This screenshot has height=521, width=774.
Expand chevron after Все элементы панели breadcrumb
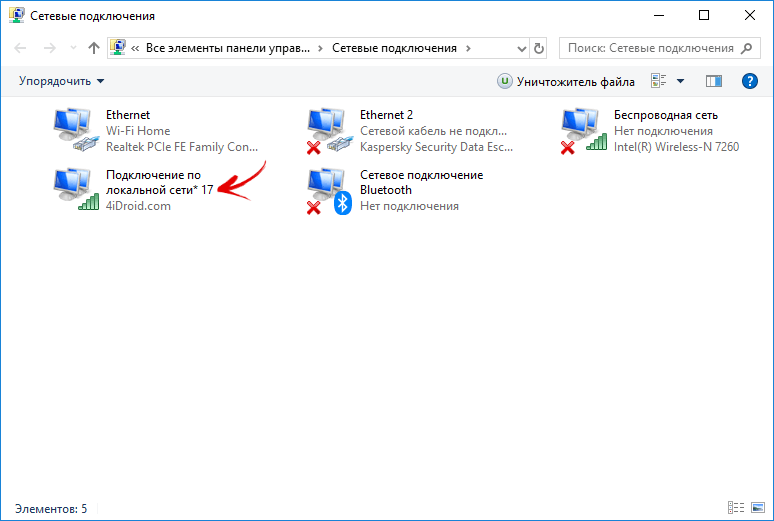click(x=320, y=48)
